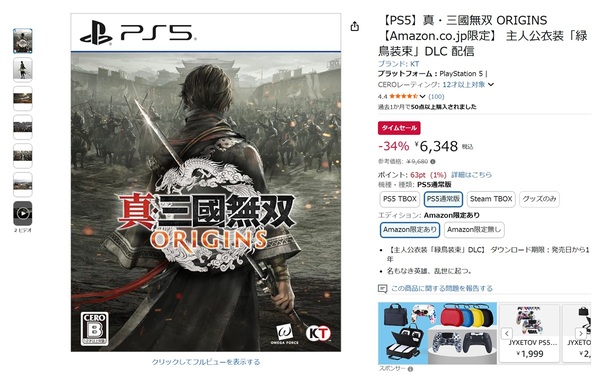Select the PS5 TBOX version option
This screenshot has height=381, width=600.
[399, 199]
